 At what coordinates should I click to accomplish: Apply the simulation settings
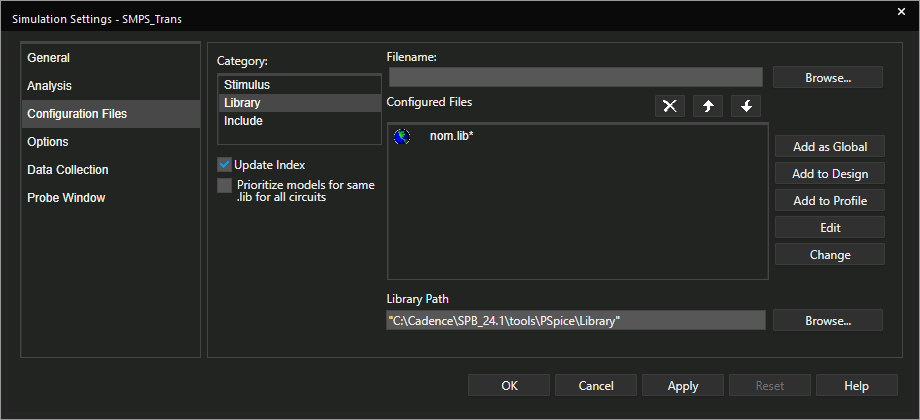[682, 385]
